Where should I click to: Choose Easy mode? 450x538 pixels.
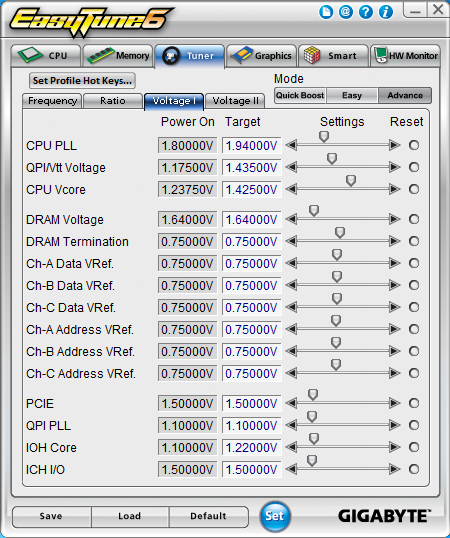(x=352, y=95)
